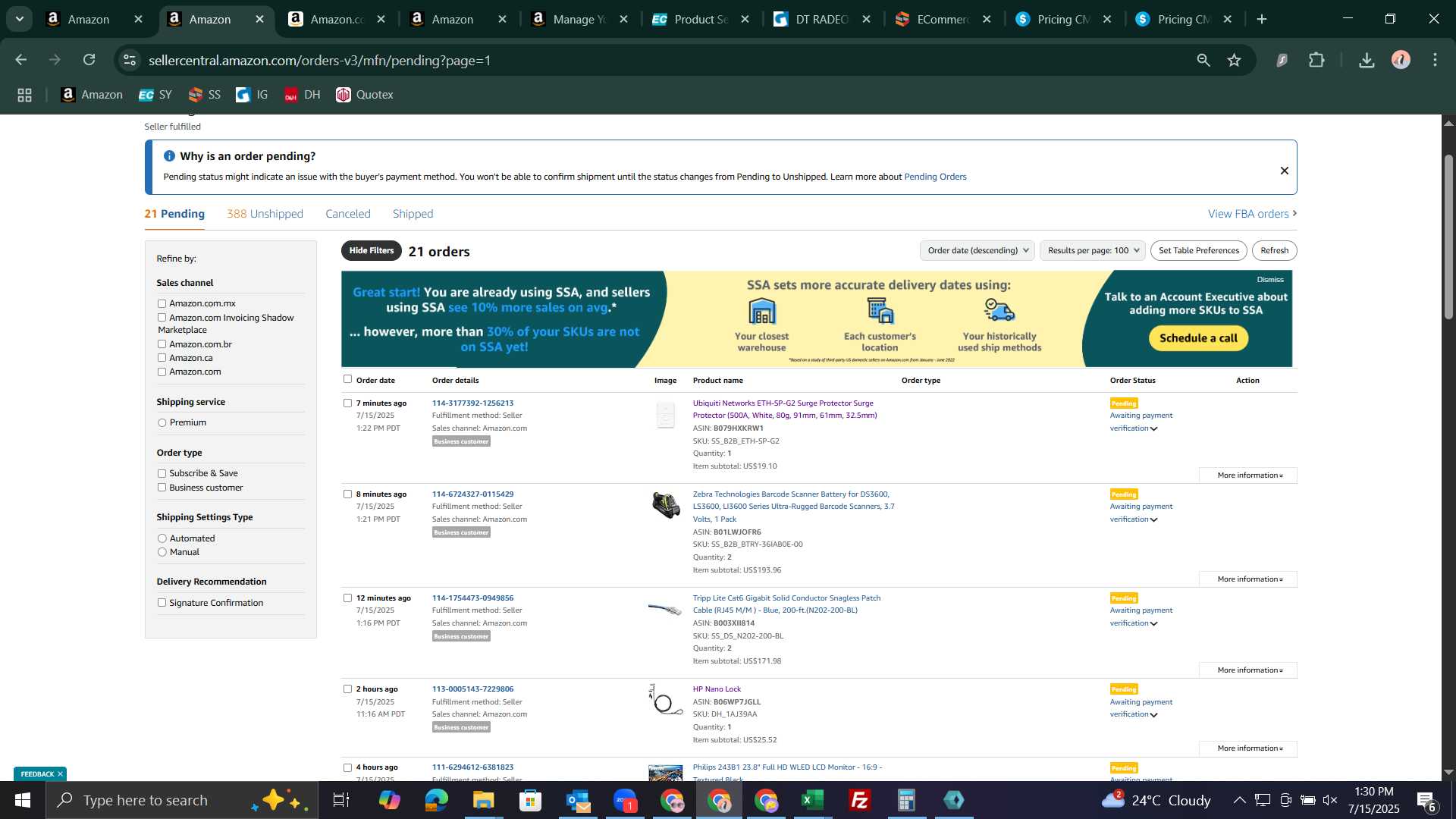This screenshot has width=1456, height=819.
Task: Select Manual shipping settings type
Action: click(x=162, y=552)
